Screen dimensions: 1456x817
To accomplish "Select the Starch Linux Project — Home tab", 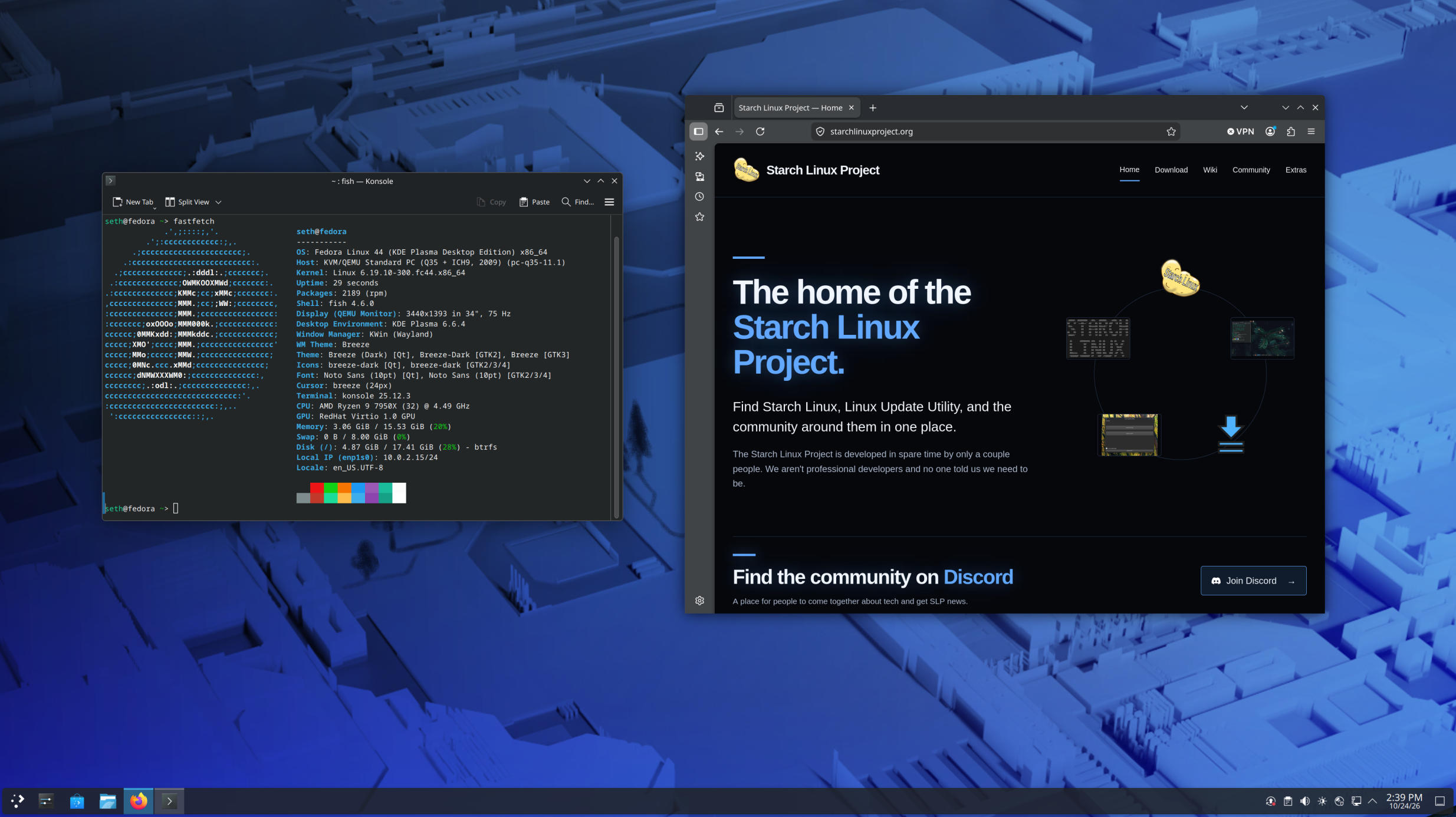I will (x=796, y=107).
